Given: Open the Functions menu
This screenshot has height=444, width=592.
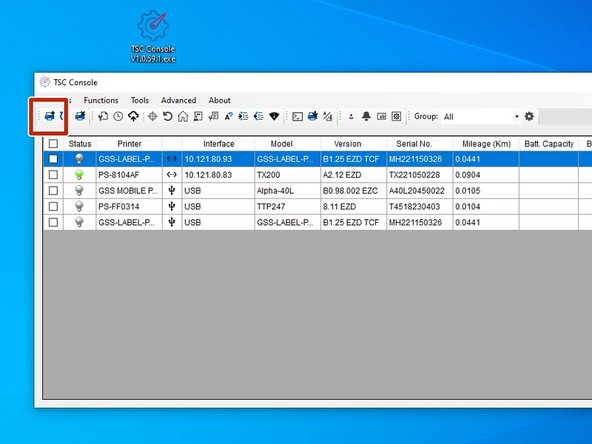Looking at the screenshot, I should (x=101, y=100).
